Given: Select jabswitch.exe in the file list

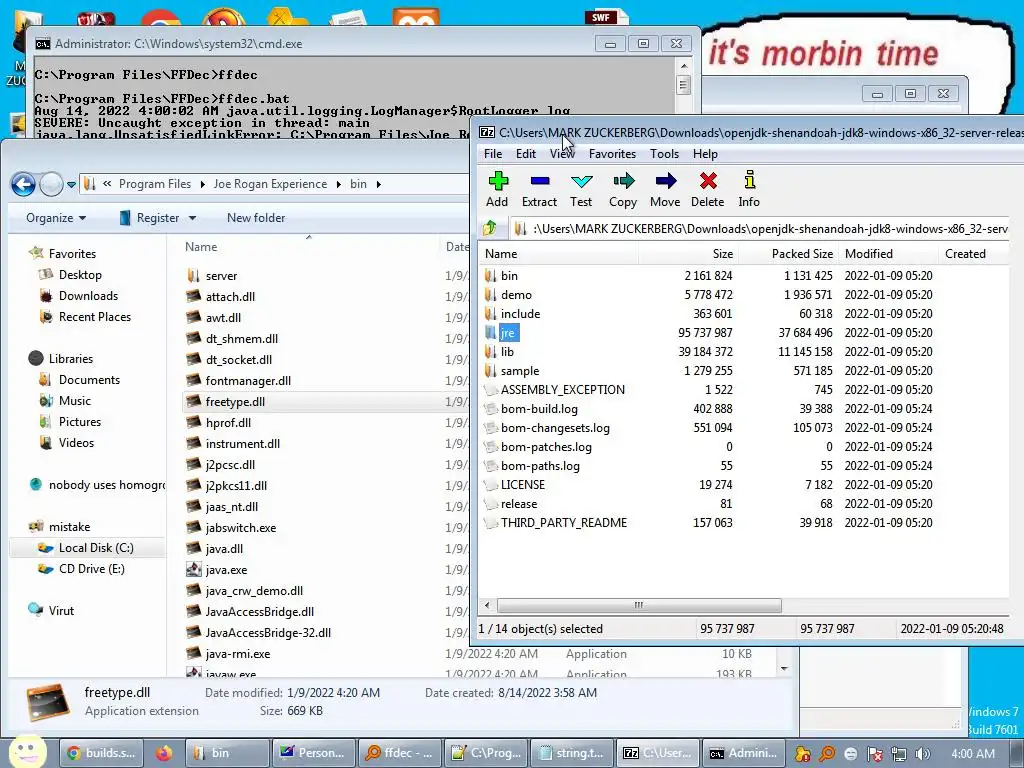Looking at the screenshot, I should point(240,528).
